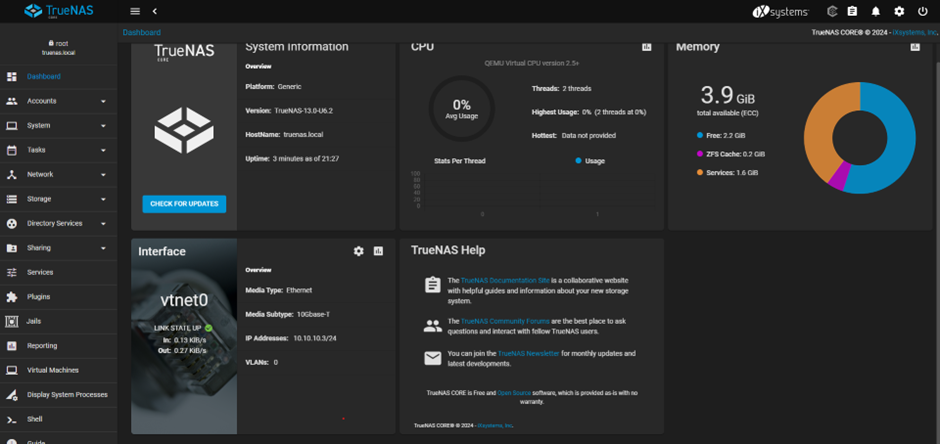Image resolution: width=940 pixels, height=444 pixels.
Task: Open the hamburger menu in top bar
Action: coord(135,11)
